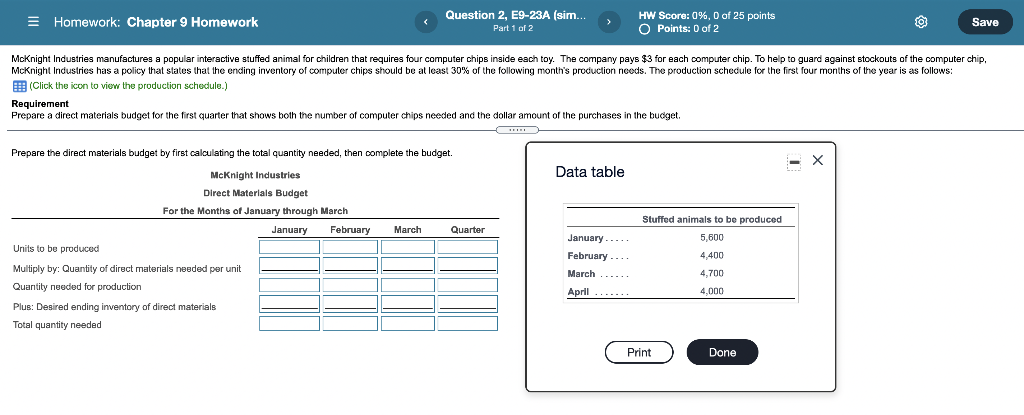The image size is (1024, 415).
Task: Click the January column header in budget
Action: tap(289, 230)
